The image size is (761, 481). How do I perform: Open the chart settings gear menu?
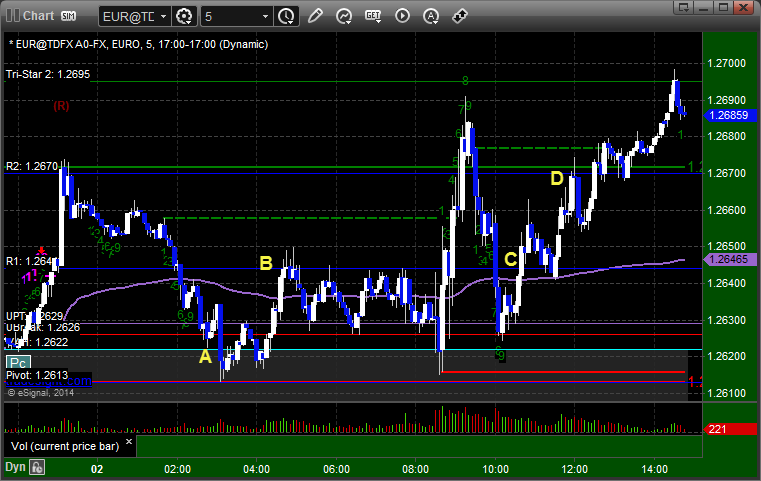[184, 17]
